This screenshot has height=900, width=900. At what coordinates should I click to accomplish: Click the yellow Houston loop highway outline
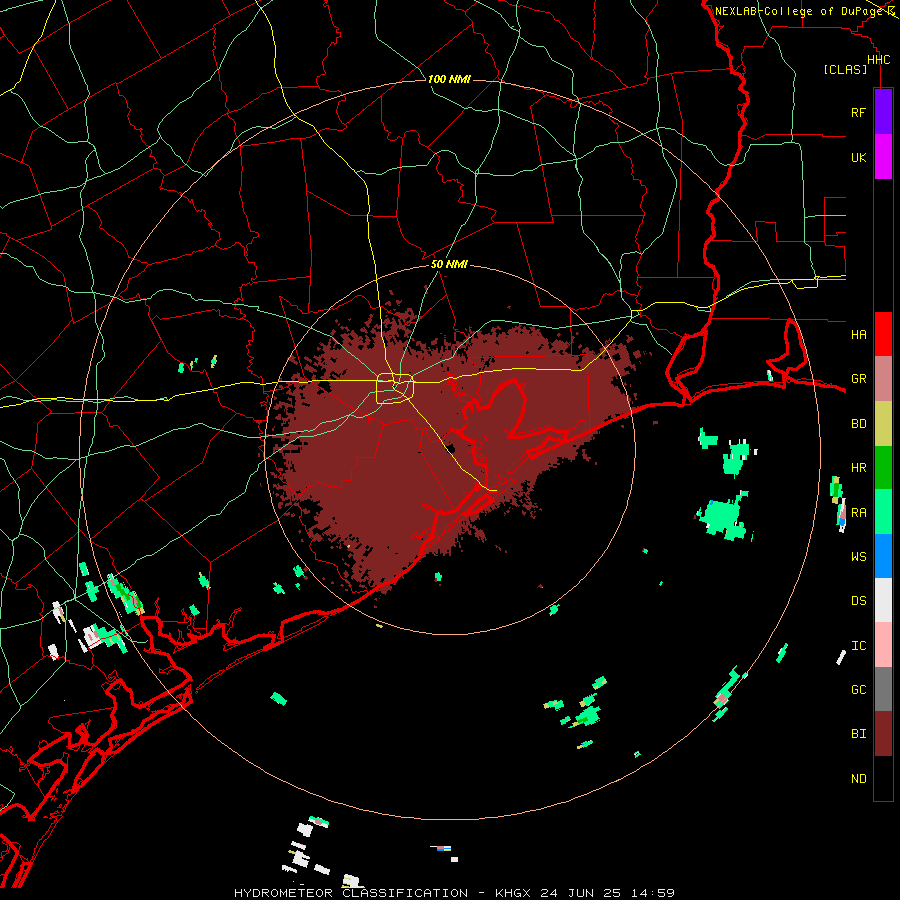click(395, 389)
